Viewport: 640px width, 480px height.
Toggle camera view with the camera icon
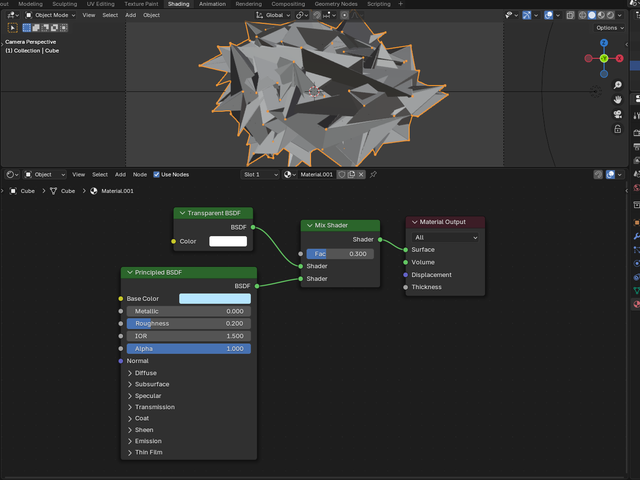pyautogui.click(x=618, y=114)
